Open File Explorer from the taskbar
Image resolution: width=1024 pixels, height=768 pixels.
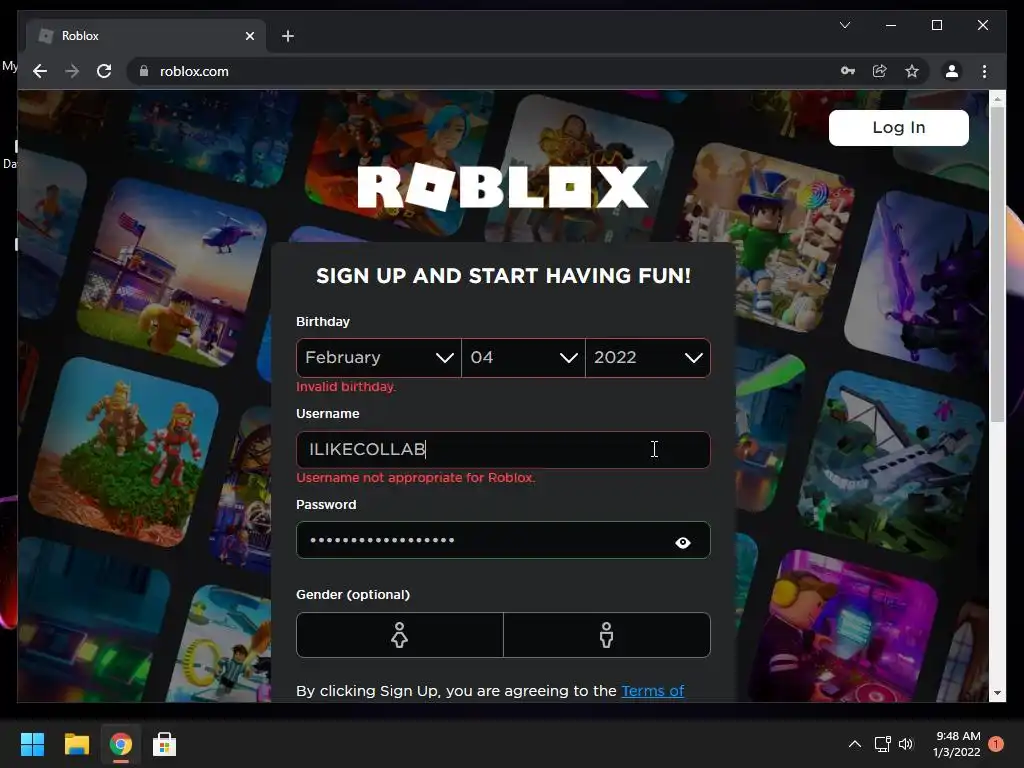pyautogui.click(x=76, y=744)
